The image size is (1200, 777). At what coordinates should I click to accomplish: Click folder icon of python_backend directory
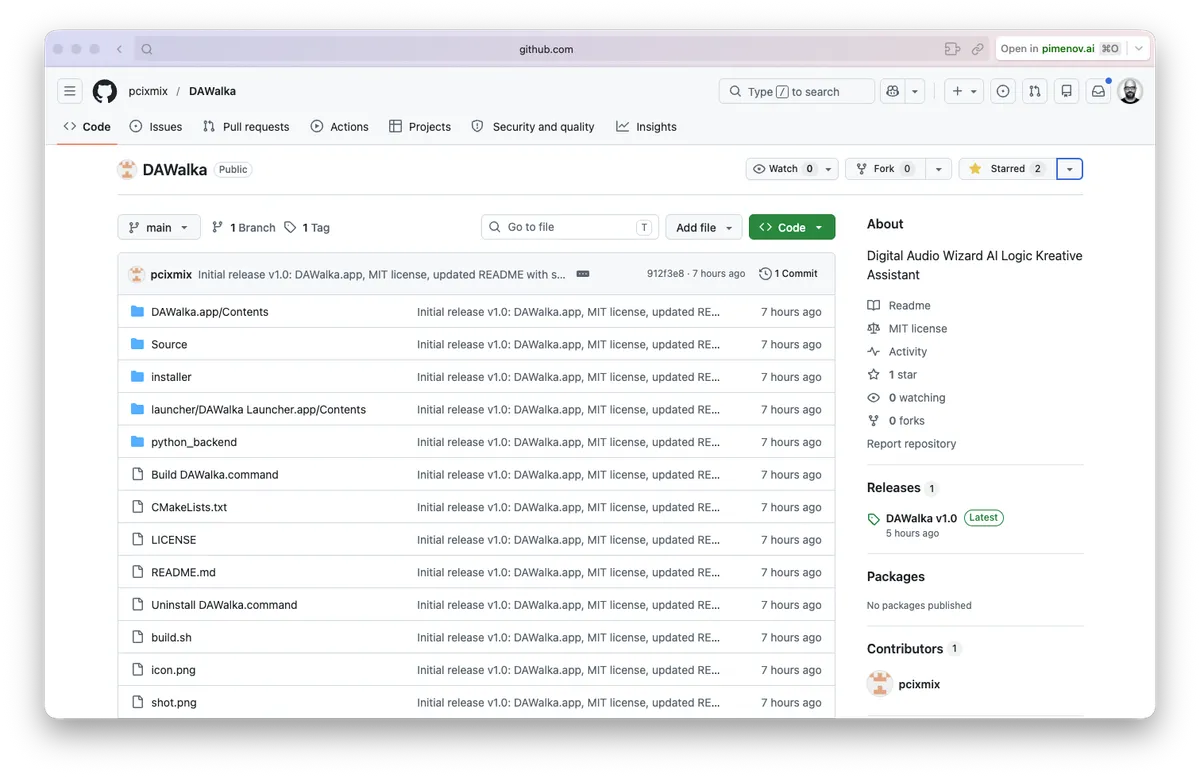coord(137,441)
